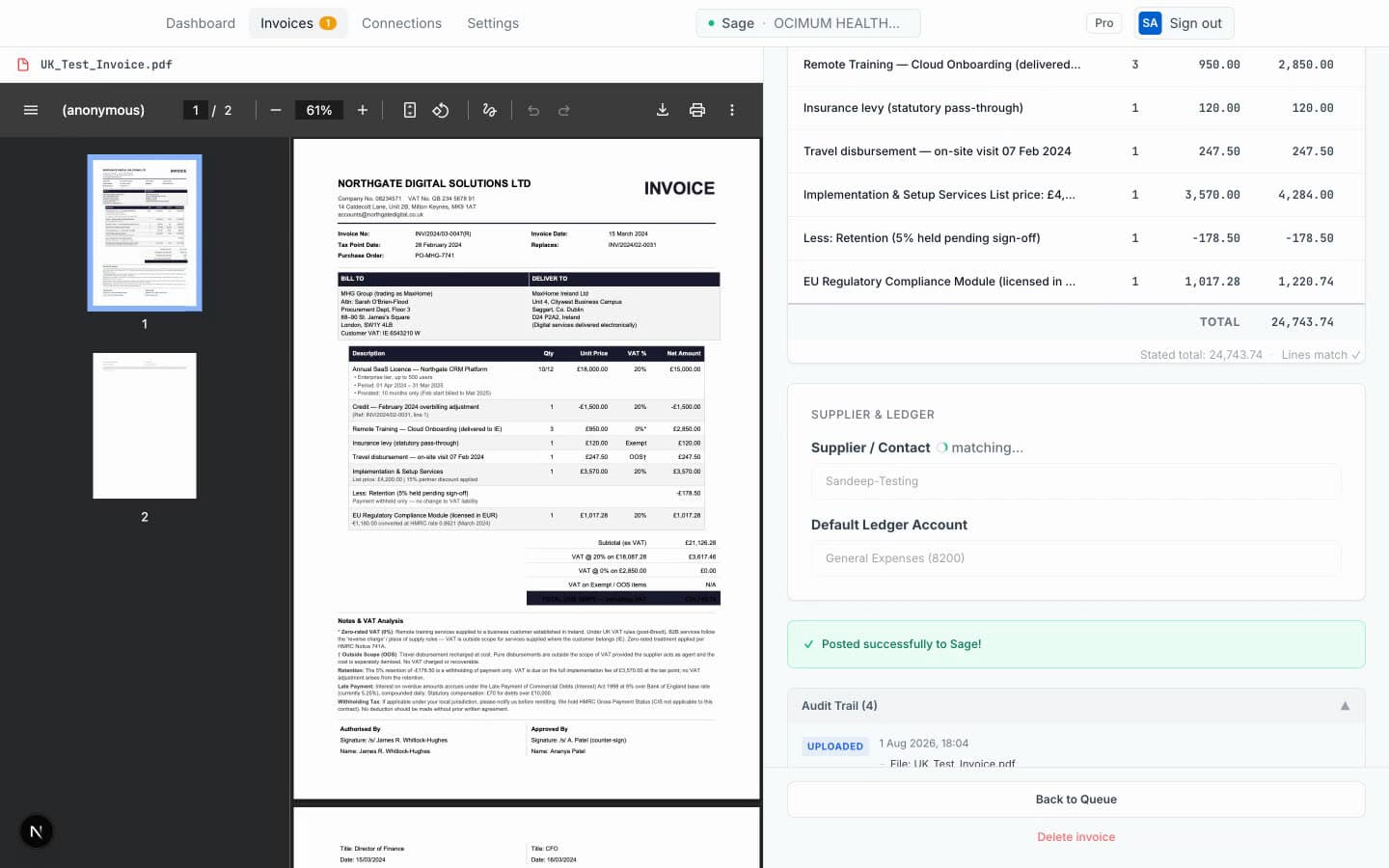
Task: Click the 247.50 unit price cell
Action: [1219, 151]
